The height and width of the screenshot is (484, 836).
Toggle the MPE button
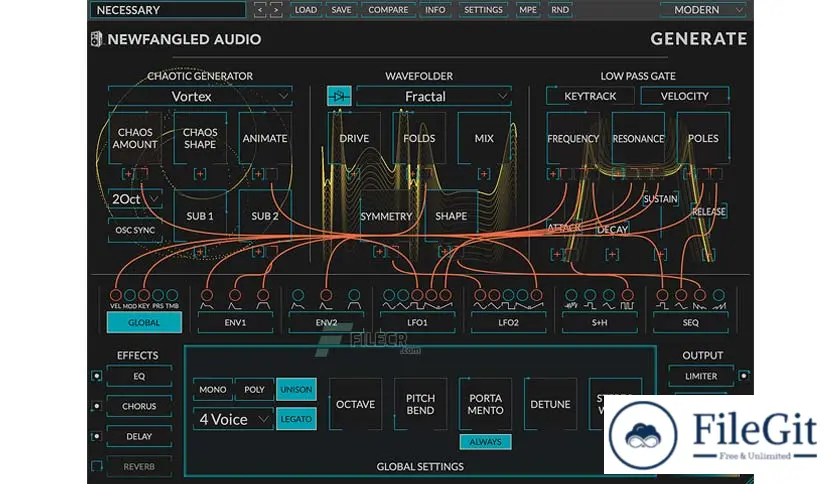click(528, 10)
